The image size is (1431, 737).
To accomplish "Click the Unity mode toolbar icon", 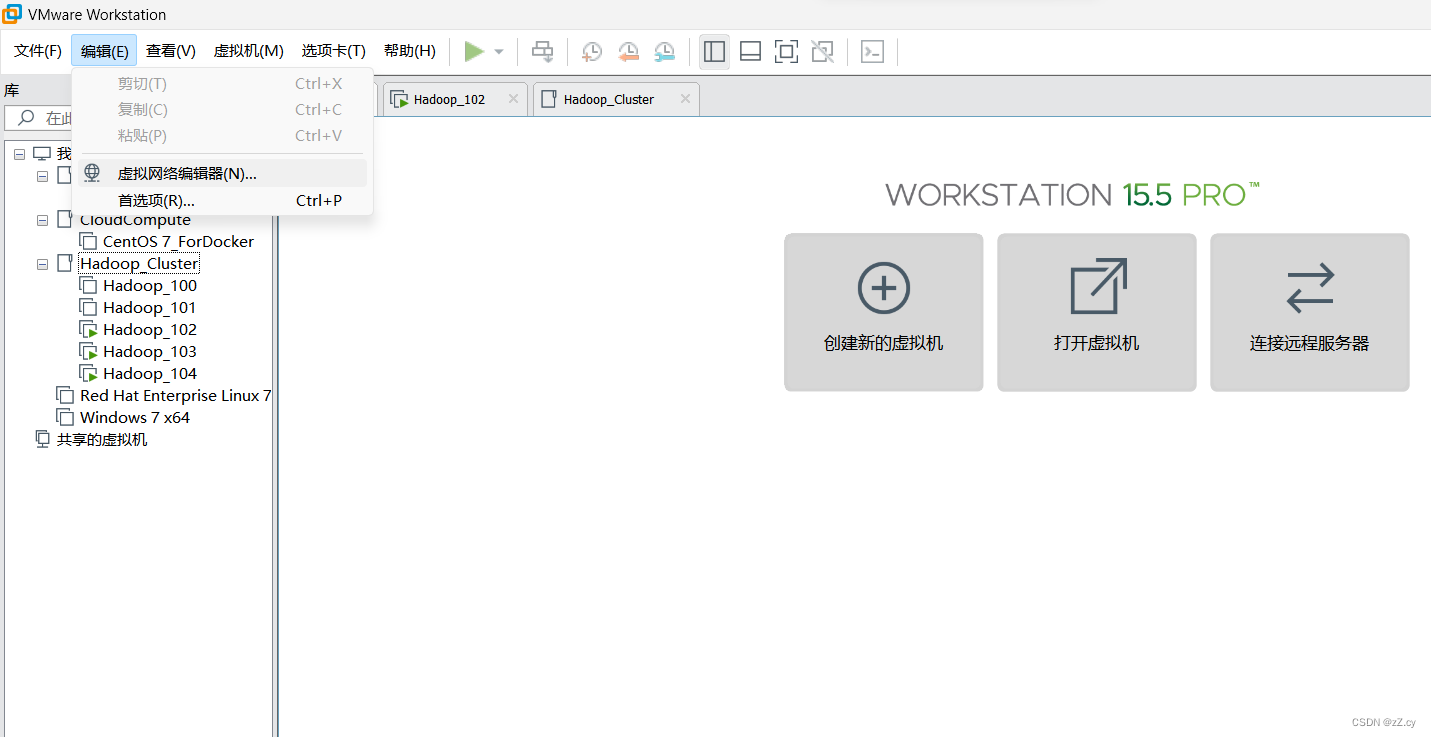I will click(x=822, y=51).
